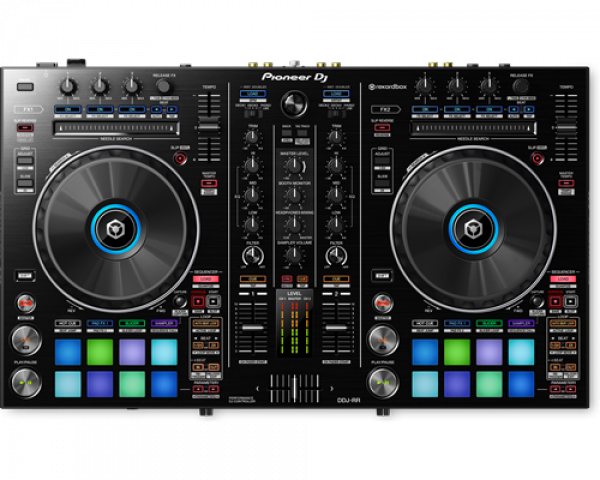The height and width of the screenshot is (480, 600).
Task: Enable left deck red SLIP button
Action: click(180, 158)
